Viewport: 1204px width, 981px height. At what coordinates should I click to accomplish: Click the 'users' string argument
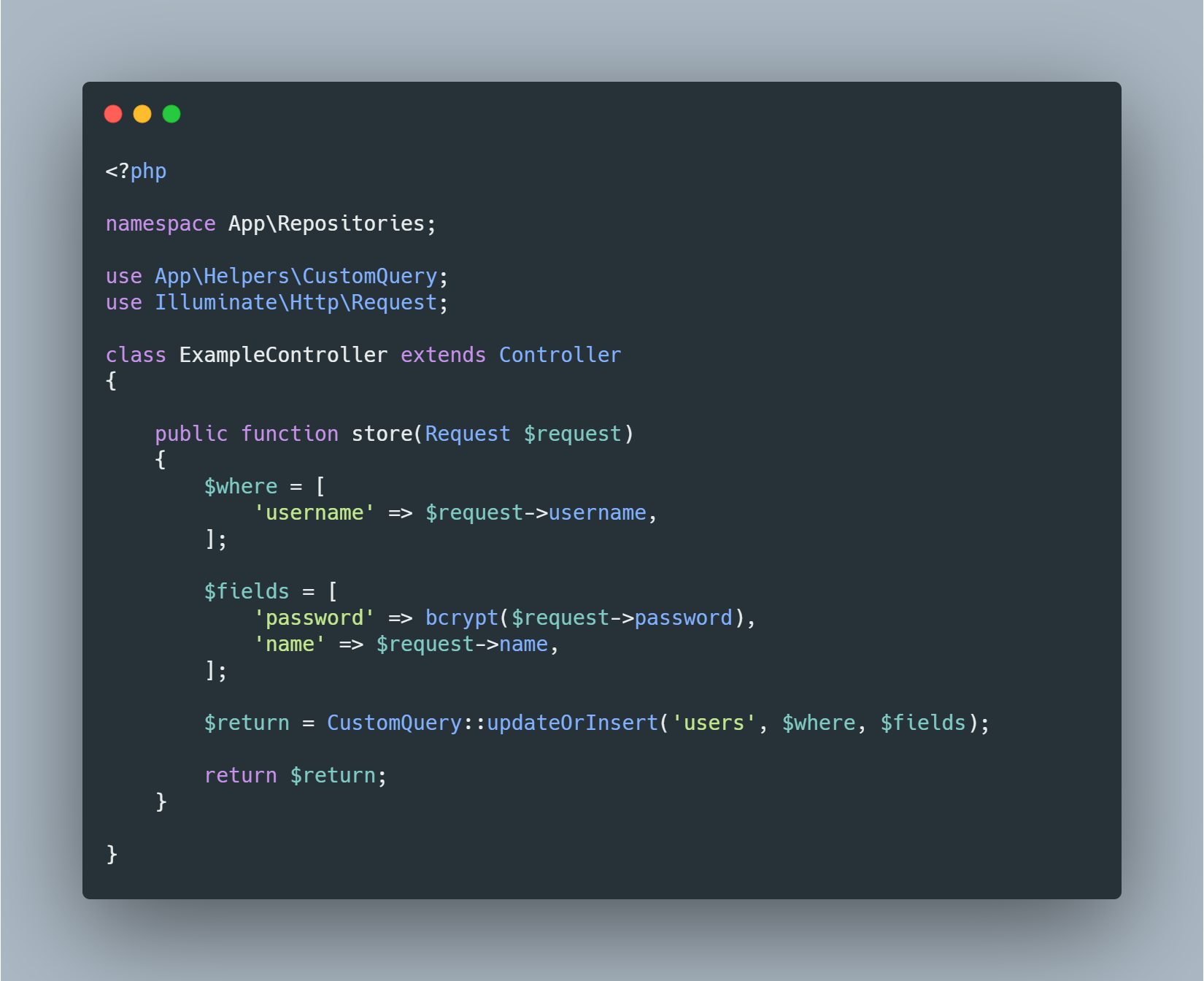click(x=714, y=723)
